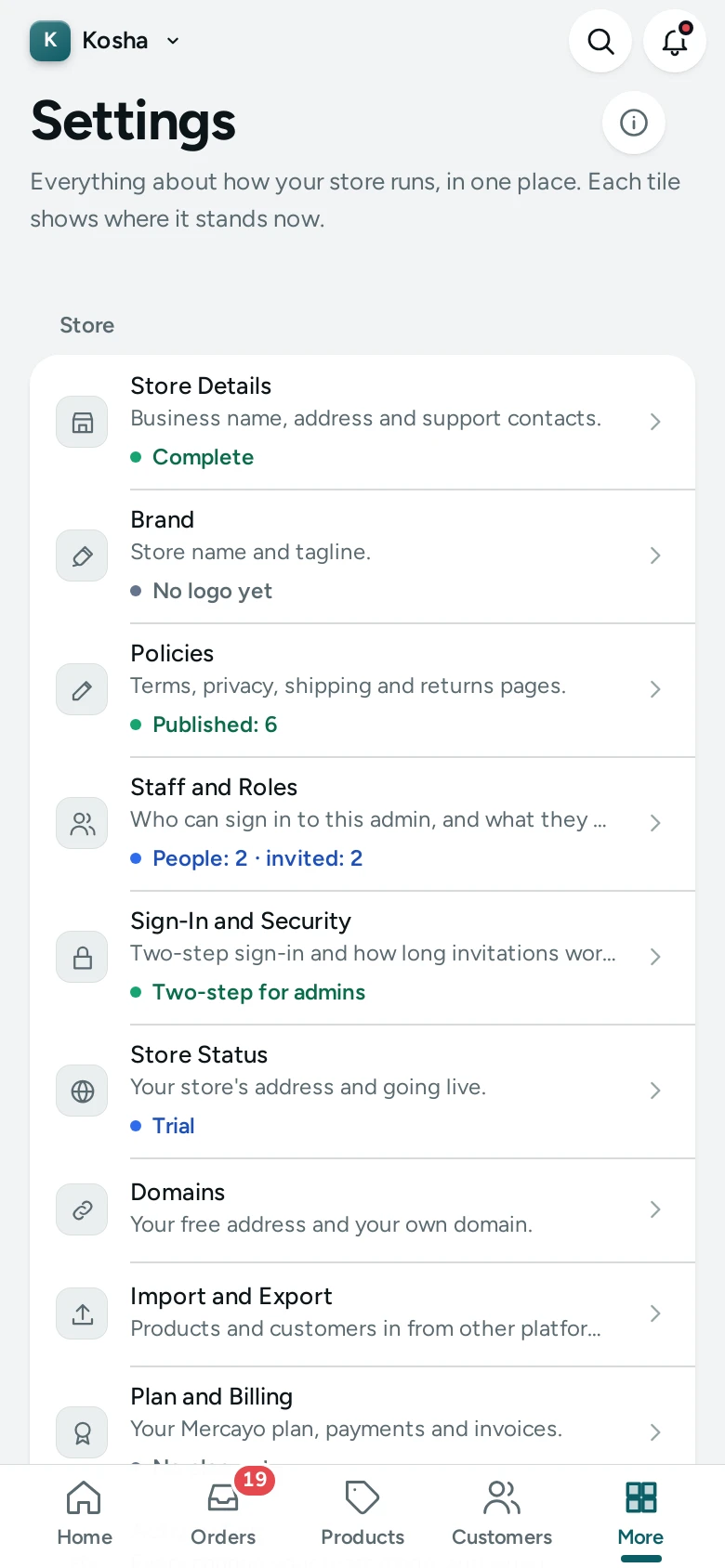Switch to the Orders tab
The height and width of the screenshot is (1568, 725).
pos(223,1516)
